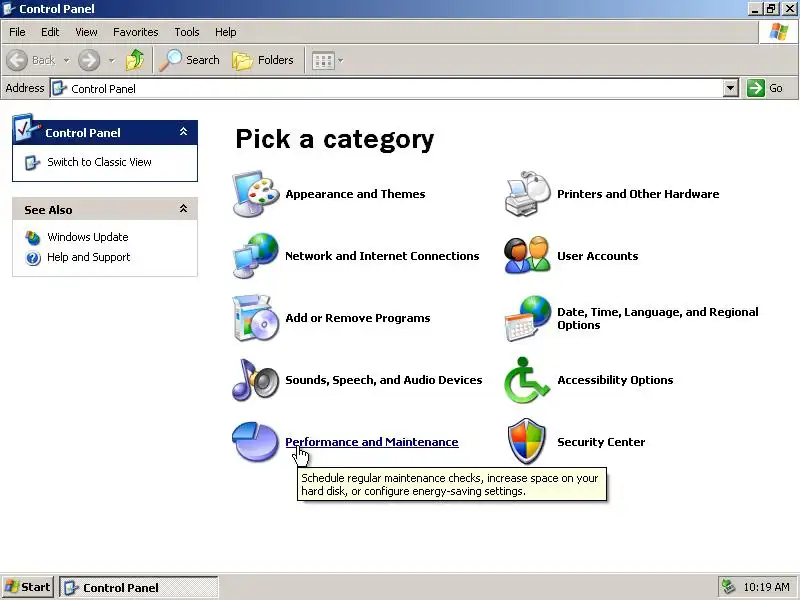Open the Tools menu
The height and width of the screenshot is (600, 800).
[187, 32]
